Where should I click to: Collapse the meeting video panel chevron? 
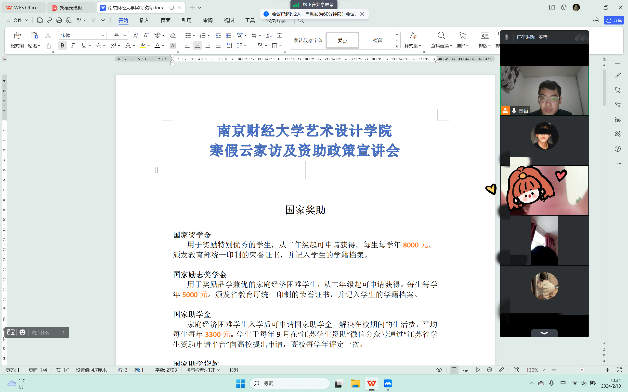pyautogui.click(x=544, y=333)
